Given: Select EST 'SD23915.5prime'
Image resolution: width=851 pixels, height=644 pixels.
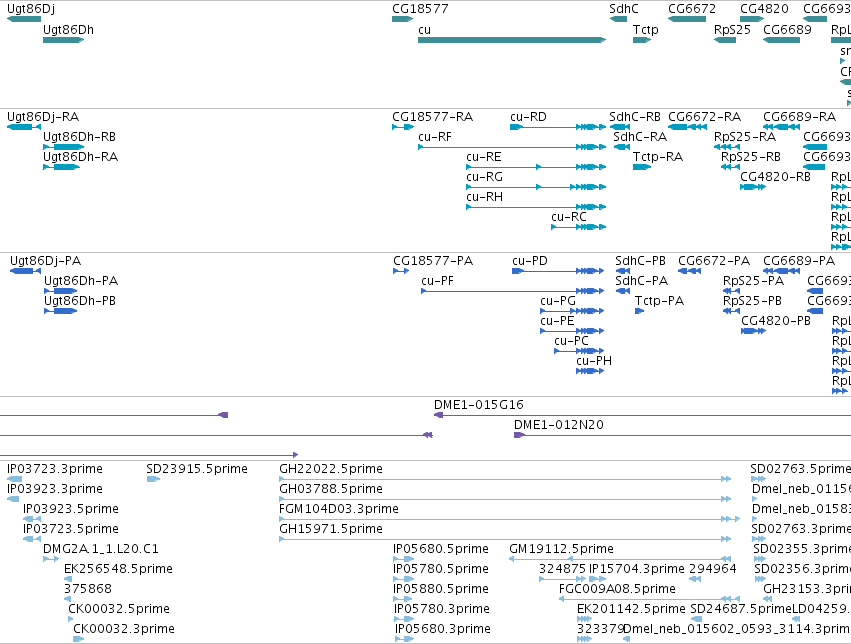Looking at the screenshot, I should [x=197, y=469].
